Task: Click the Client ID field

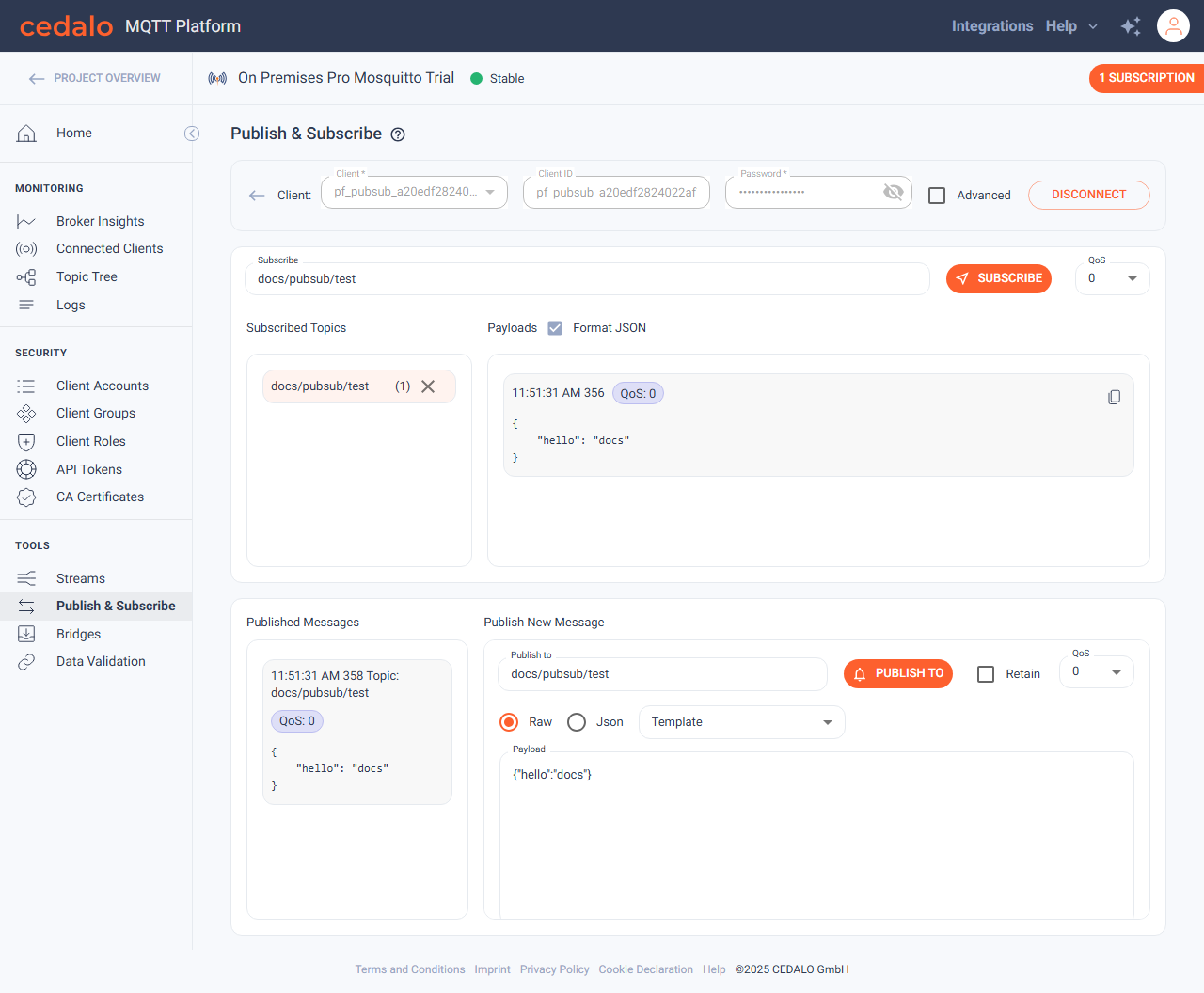Action: [x=616, y=192]
